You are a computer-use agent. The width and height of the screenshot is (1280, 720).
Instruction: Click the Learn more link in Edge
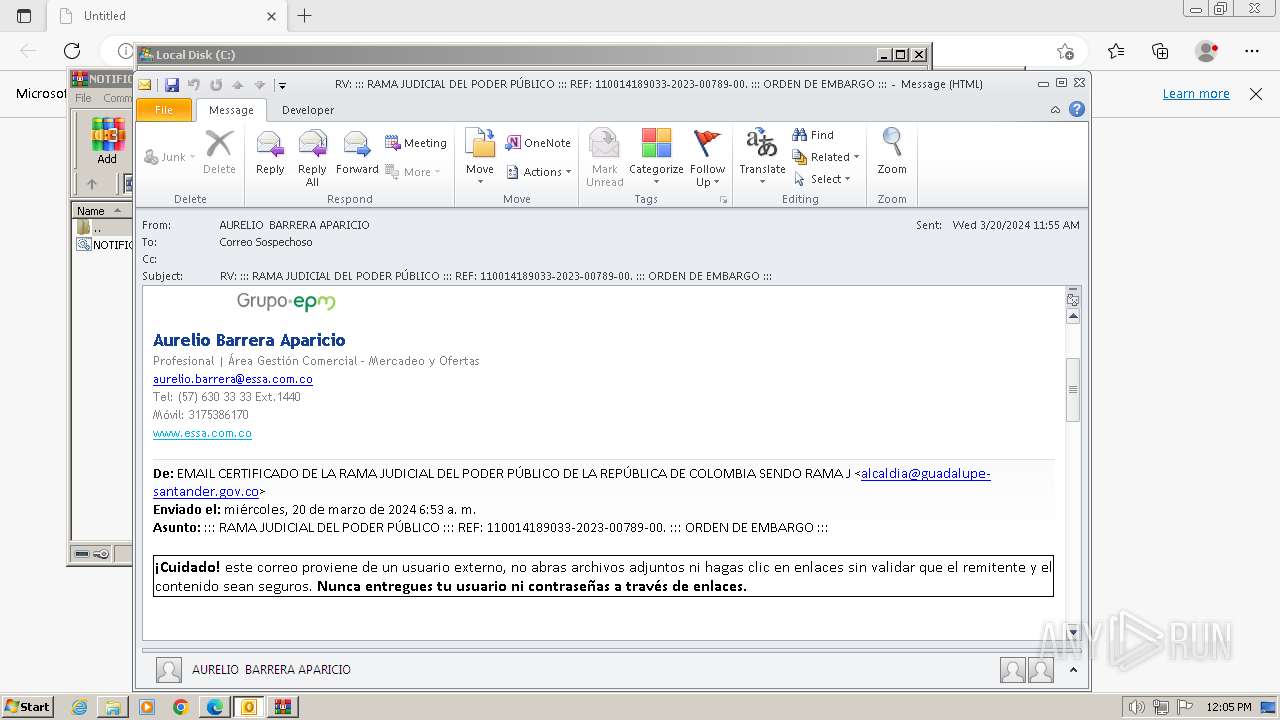pos(1196,93)
